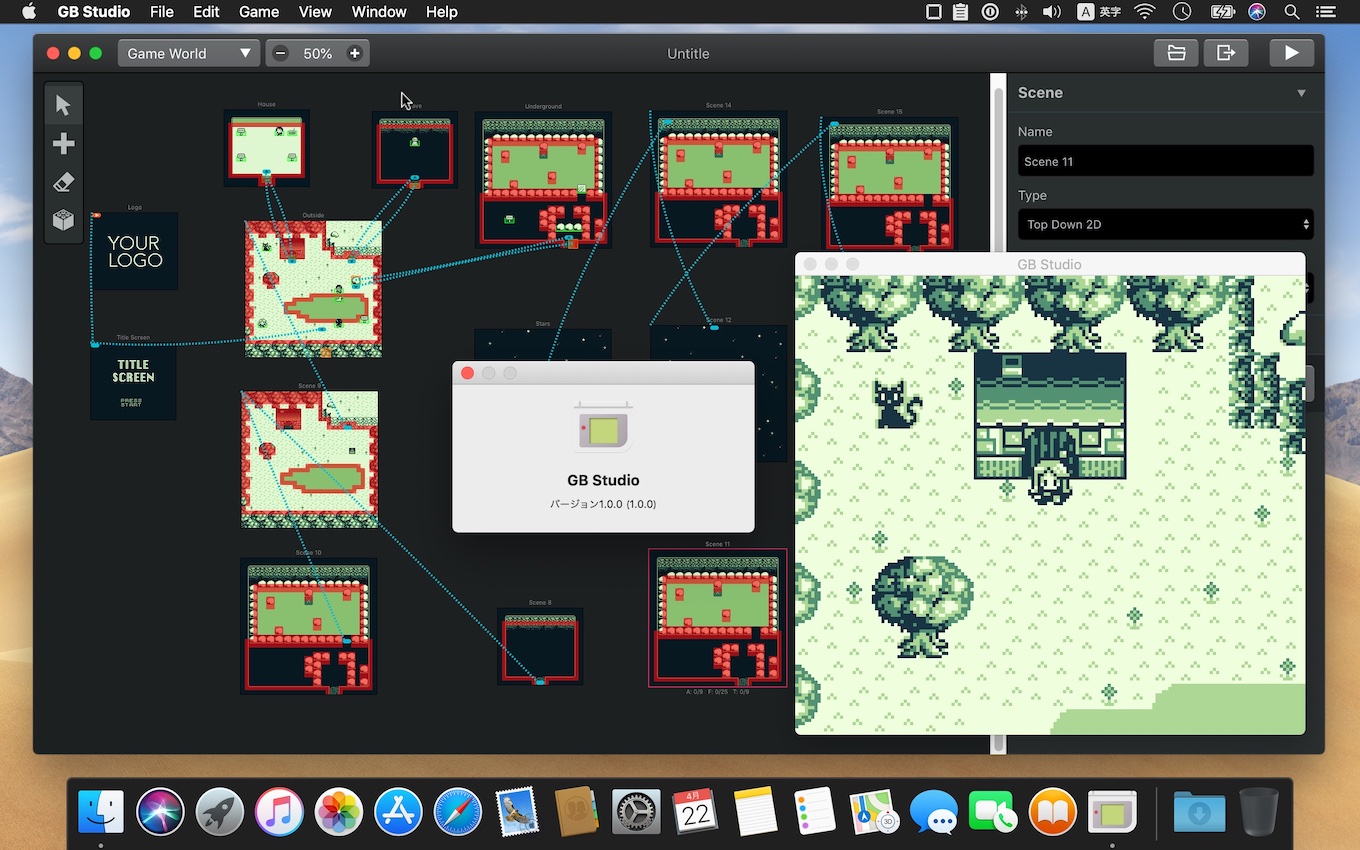1360x850 pixels.
Task: Select the House scene thumbnail
Action: point(266,147)
